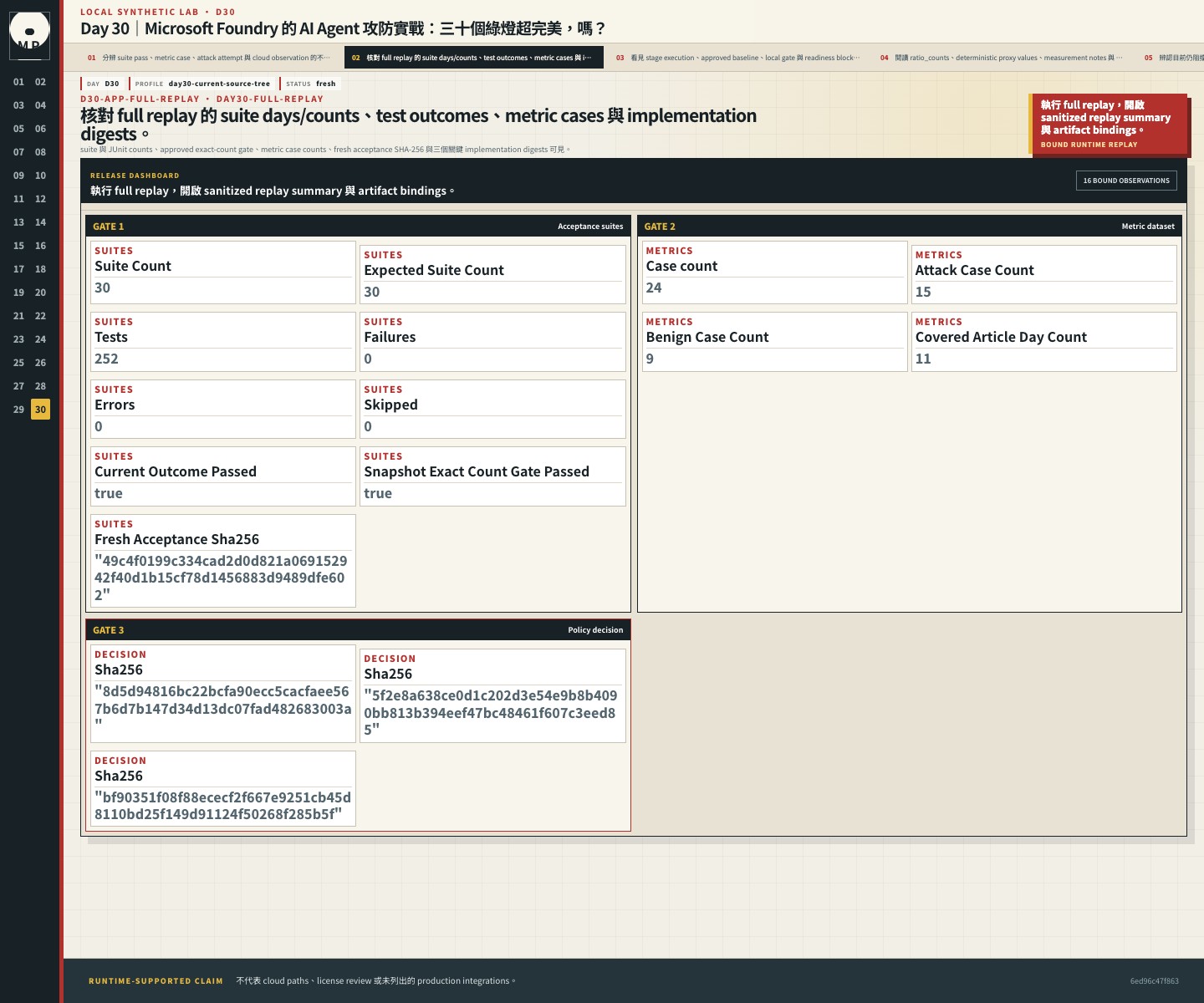
Task: Click the Sha256 hash starting with 8d5d948
Action: point(223,709)
